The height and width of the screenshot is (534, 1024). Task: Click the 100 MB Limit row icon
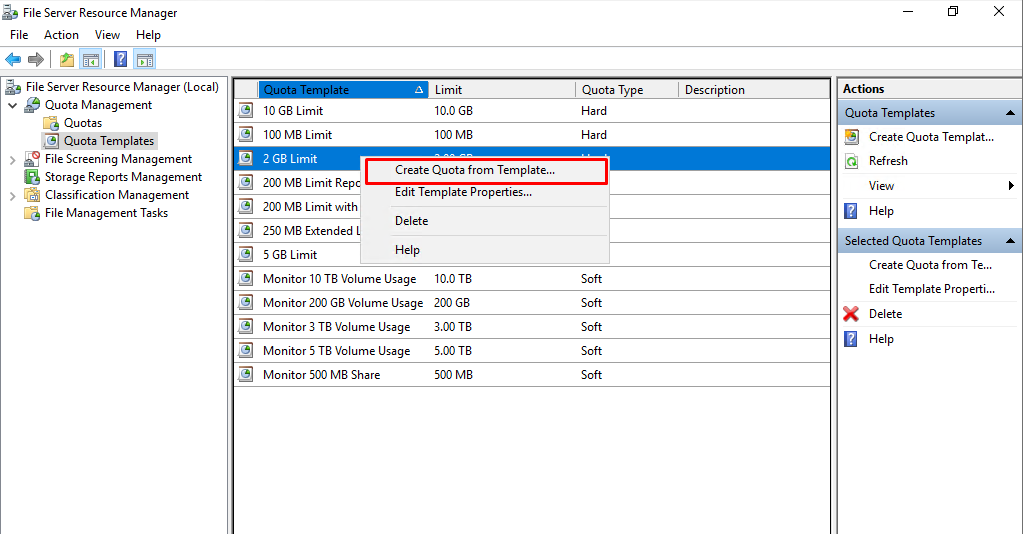click(246, 134)
